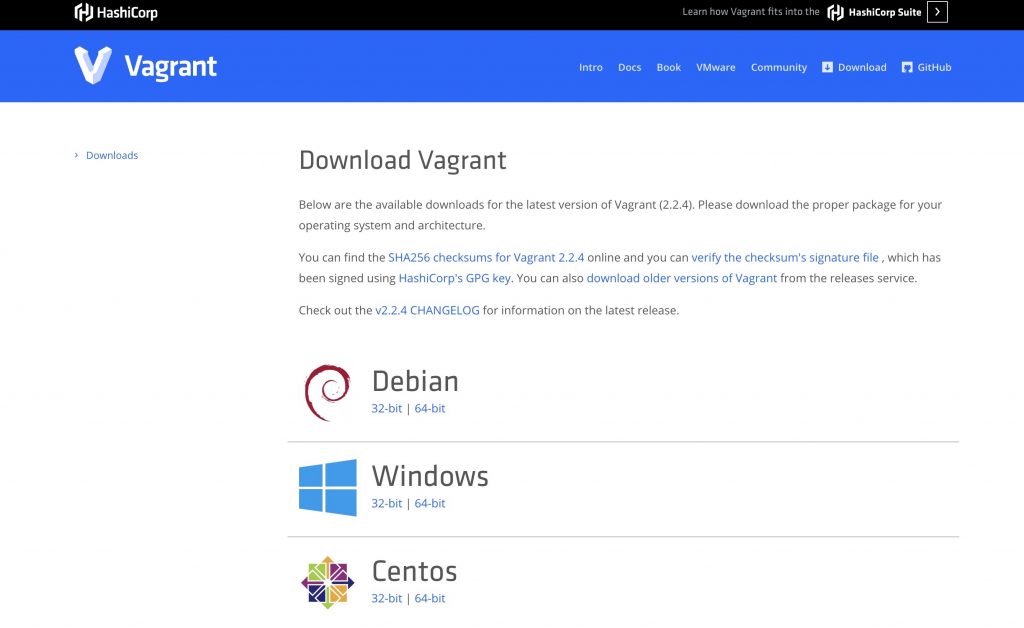This screenshot has height=628, width=1024.
Task: Open HashiCorp's GPG key link
Action: 455,278
